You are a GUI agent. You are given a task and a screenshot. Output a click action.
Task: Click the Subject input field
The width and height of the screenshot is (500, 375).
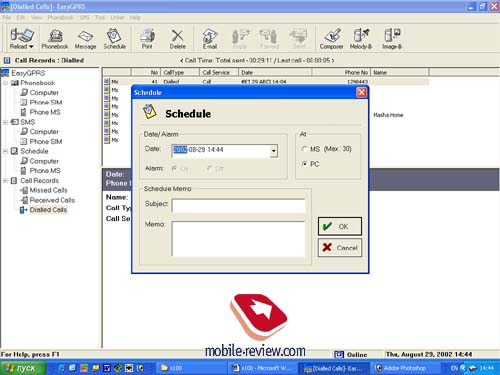238,206
